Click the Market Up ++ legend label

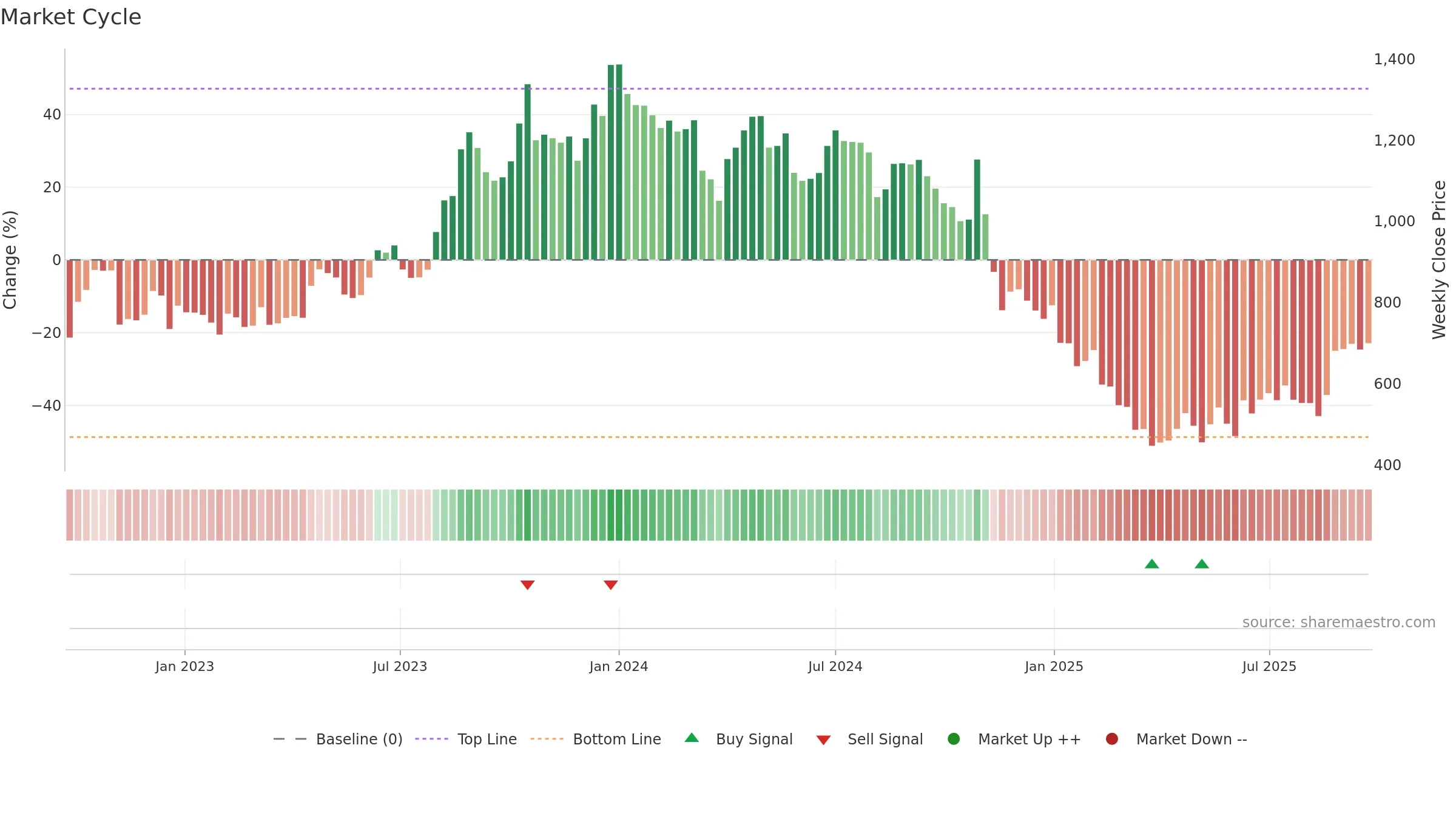coord(1030,739)
